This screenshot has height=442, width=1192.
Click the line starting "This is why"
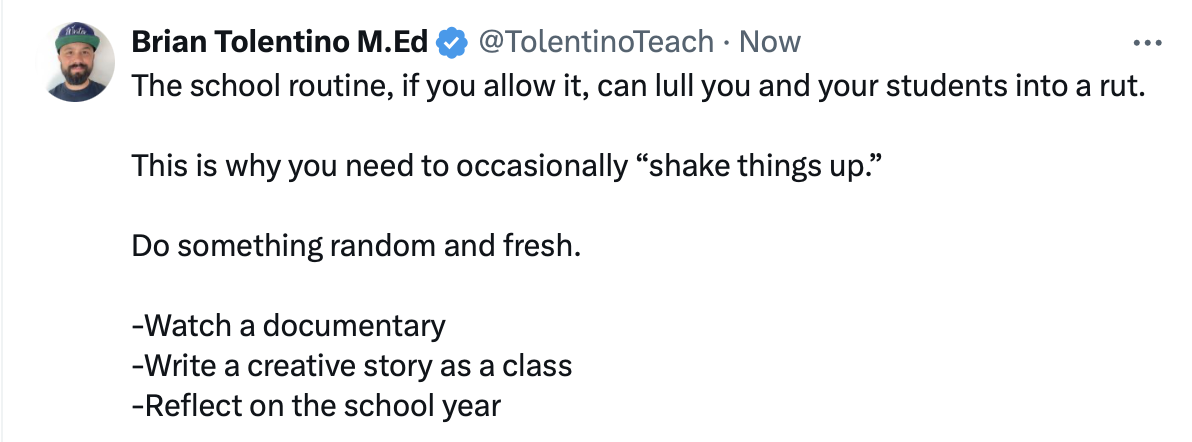pos(508,166)
